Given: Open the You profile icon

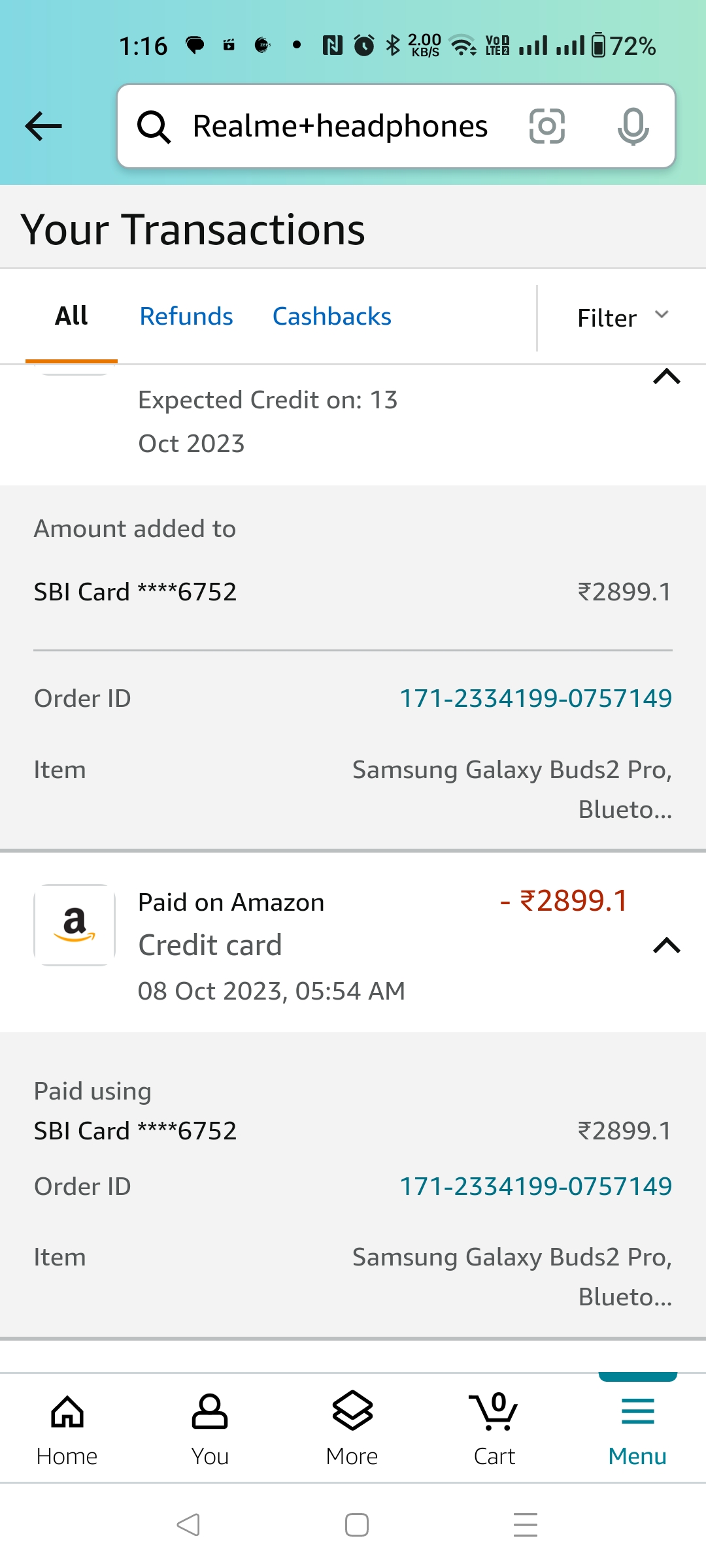Looking at the screenshot, I should [x=210, y=1428].
